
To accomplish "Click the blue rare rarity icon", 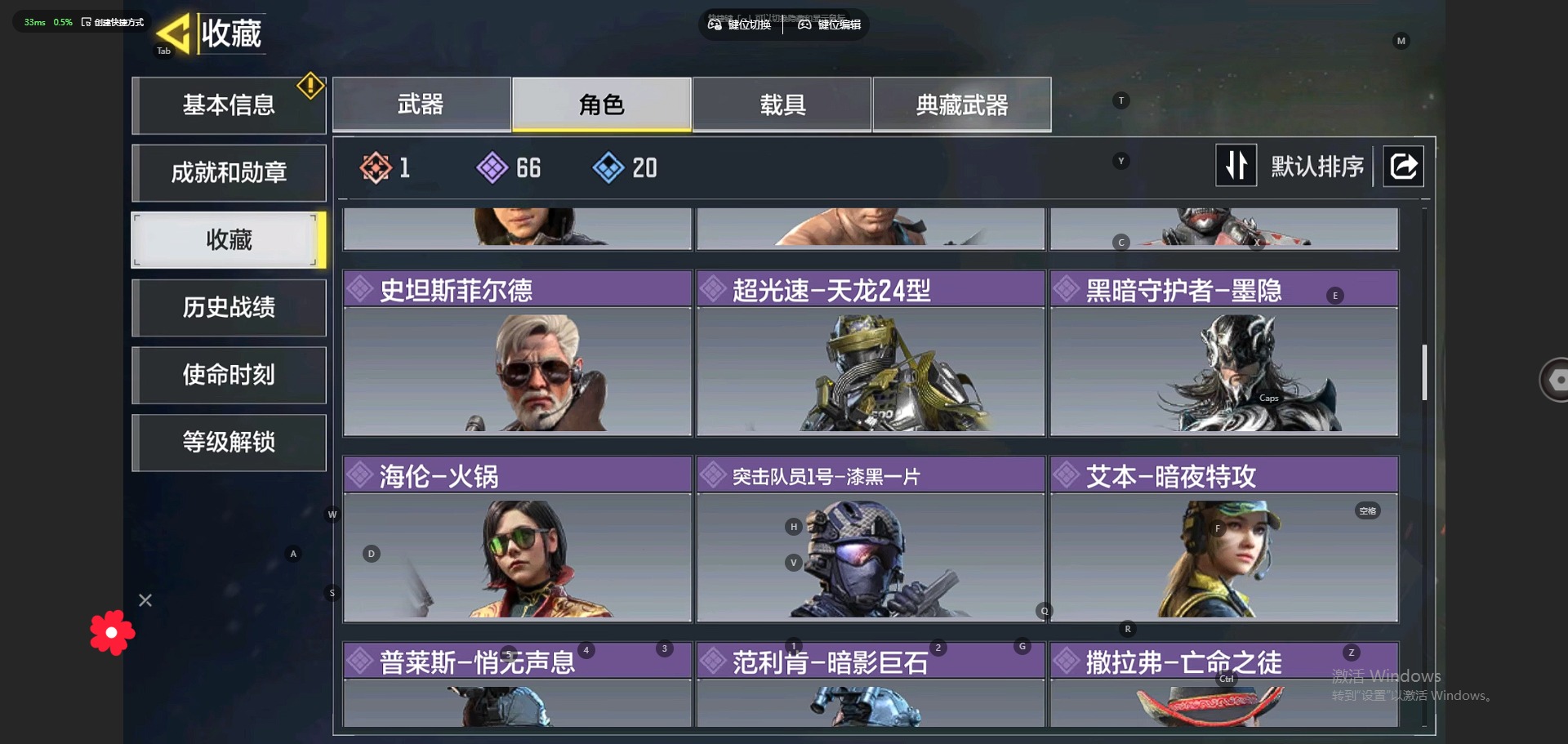I will tap(608, 167).
